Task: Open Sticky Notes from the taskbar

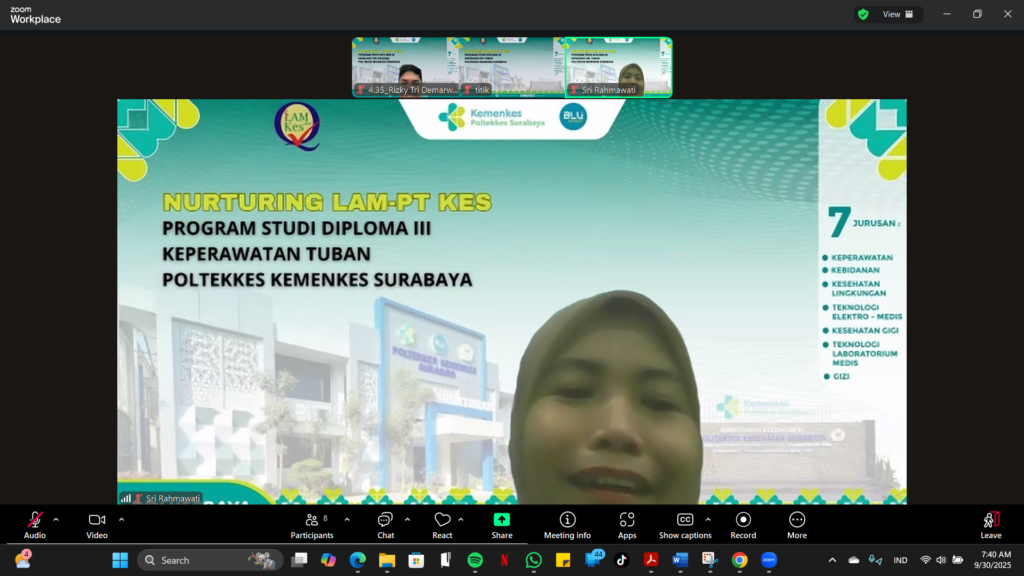Action: (563, 560)
